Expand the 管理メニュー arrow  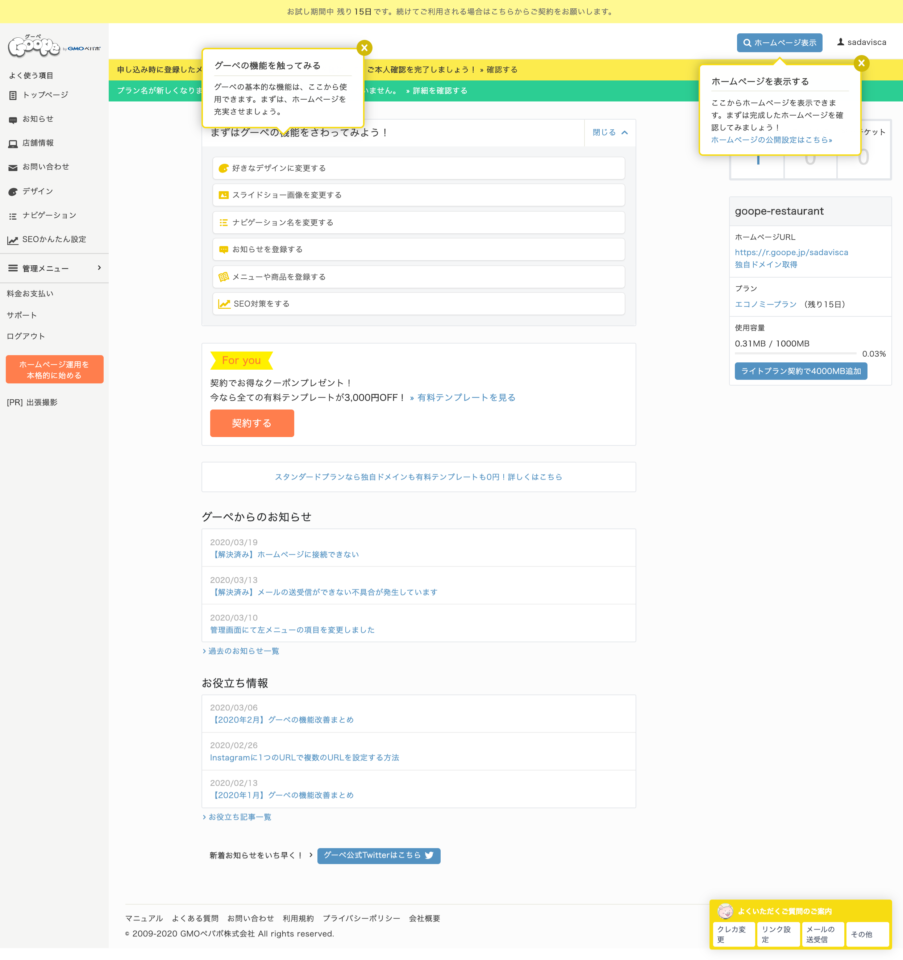click(x=99, y=268)
